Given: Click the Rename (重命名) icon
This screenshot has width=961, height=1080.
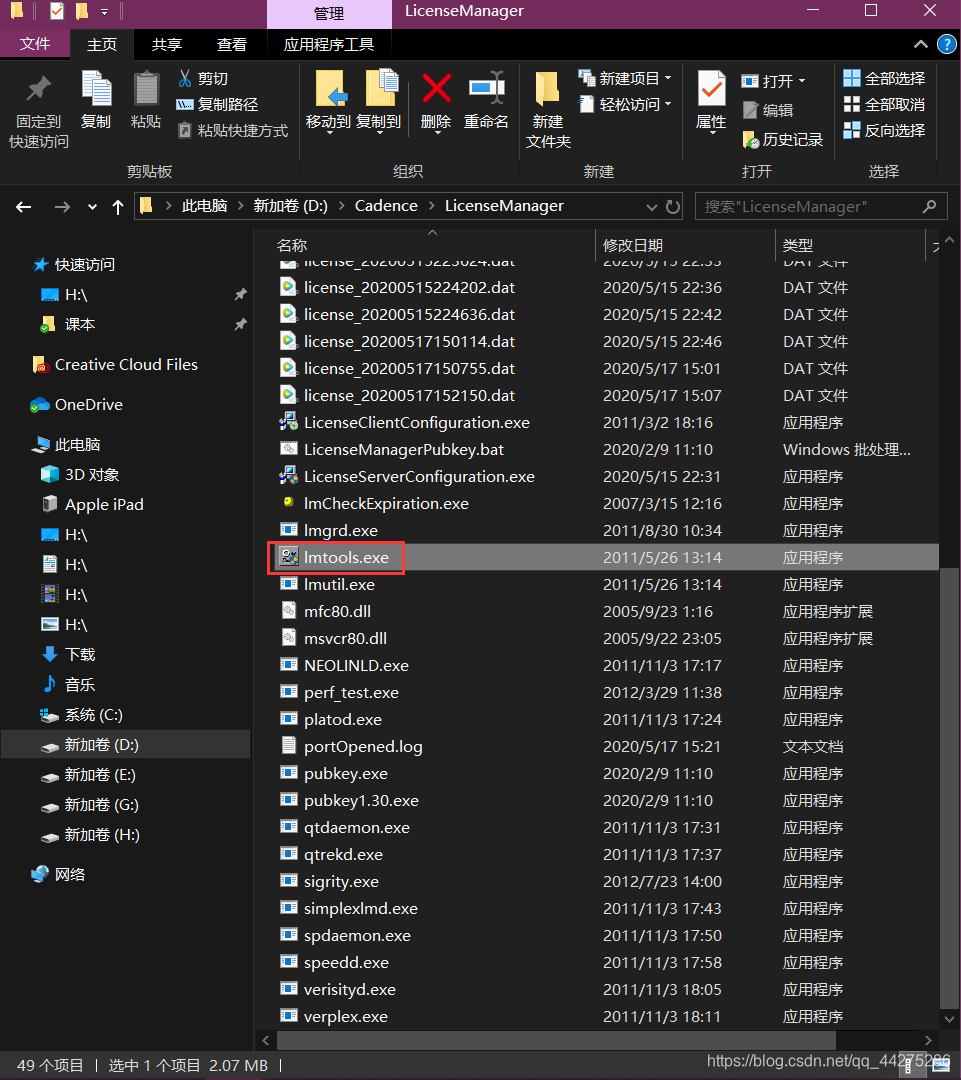Looking at the screenshot, I should [486, 87].
